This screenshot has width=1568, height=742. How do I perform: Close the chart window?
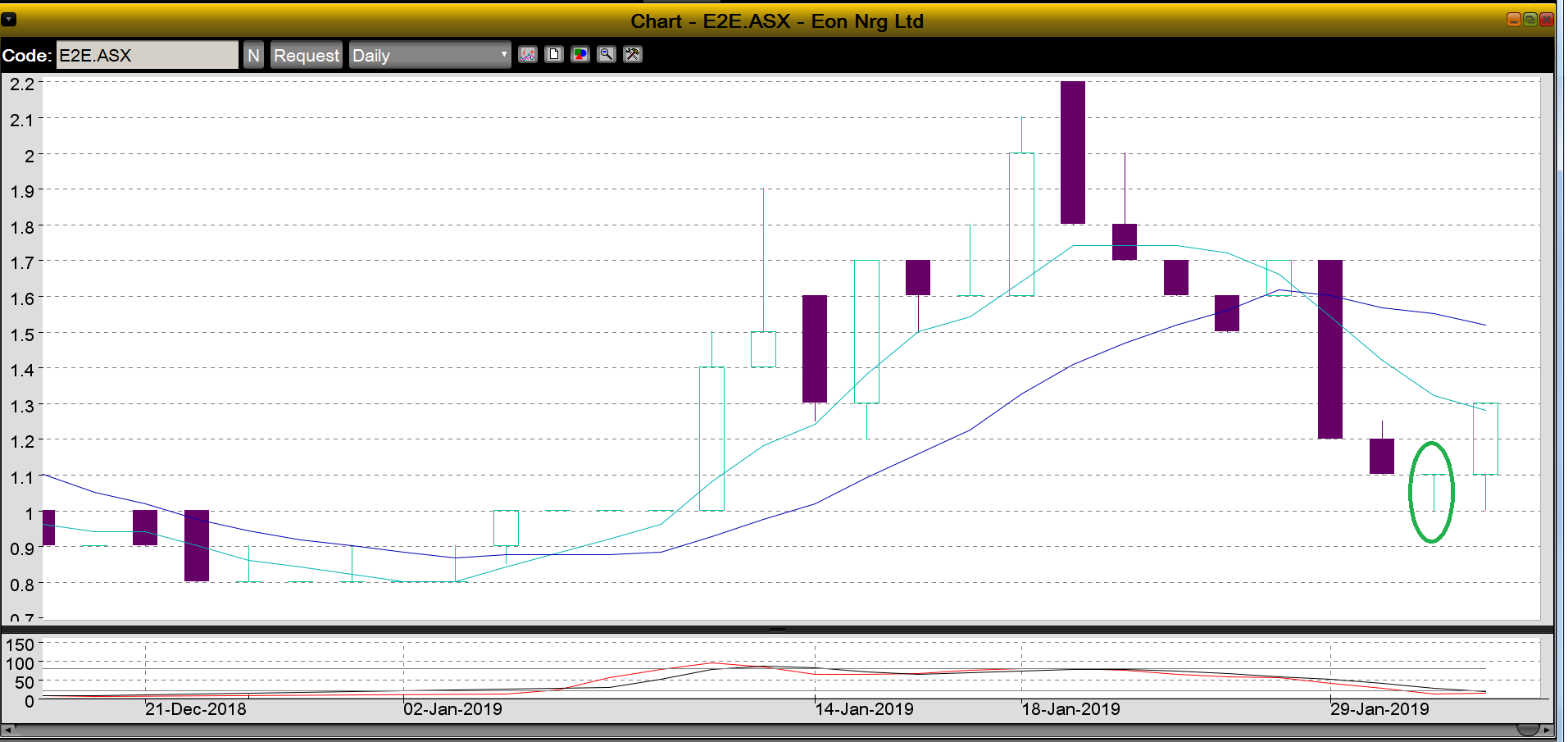pyautogui.click(x=1546, y=20)
